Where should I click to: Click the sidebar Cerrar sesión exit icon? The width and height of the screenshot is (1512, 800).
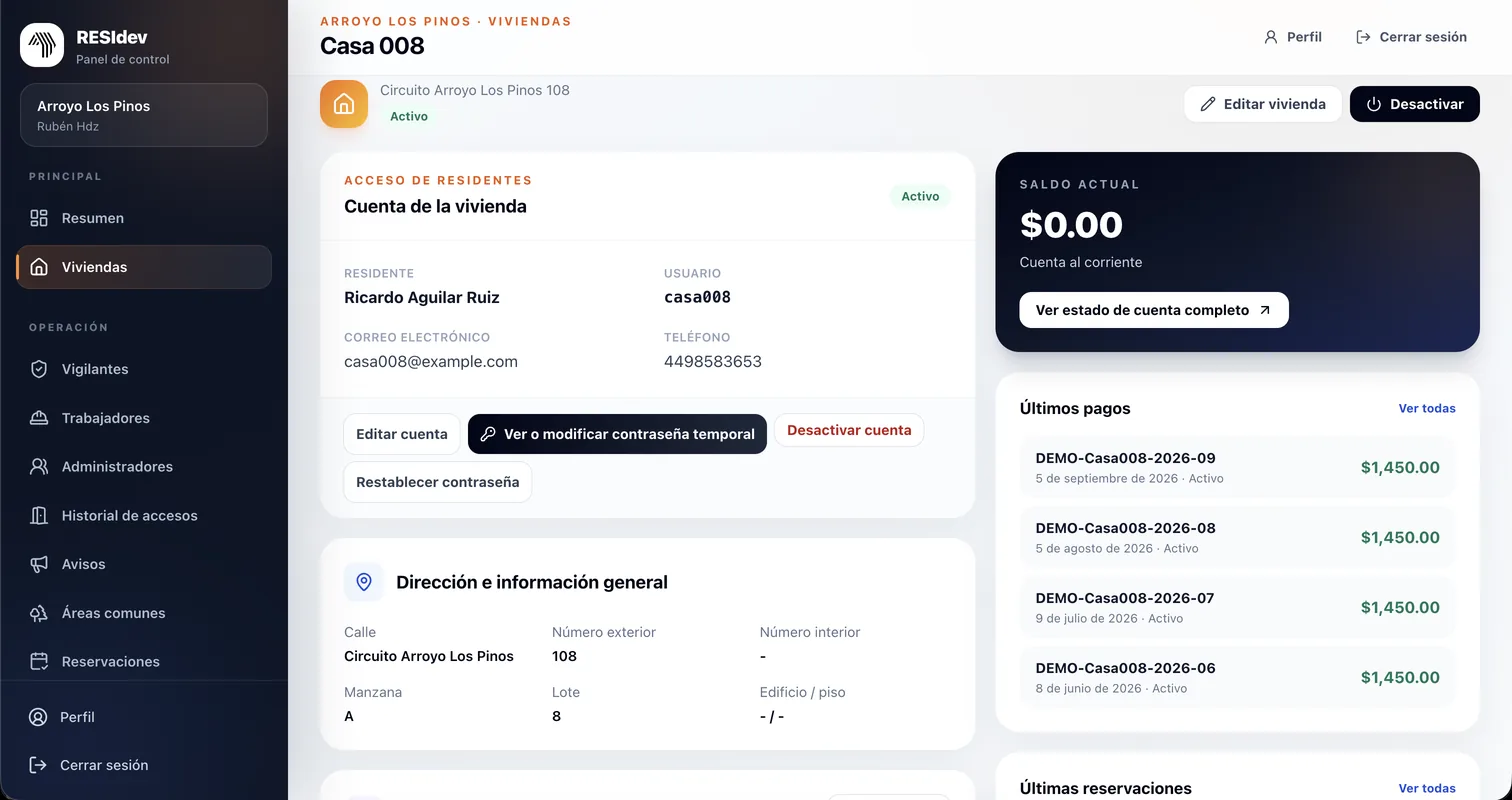(x=38, y=765)
